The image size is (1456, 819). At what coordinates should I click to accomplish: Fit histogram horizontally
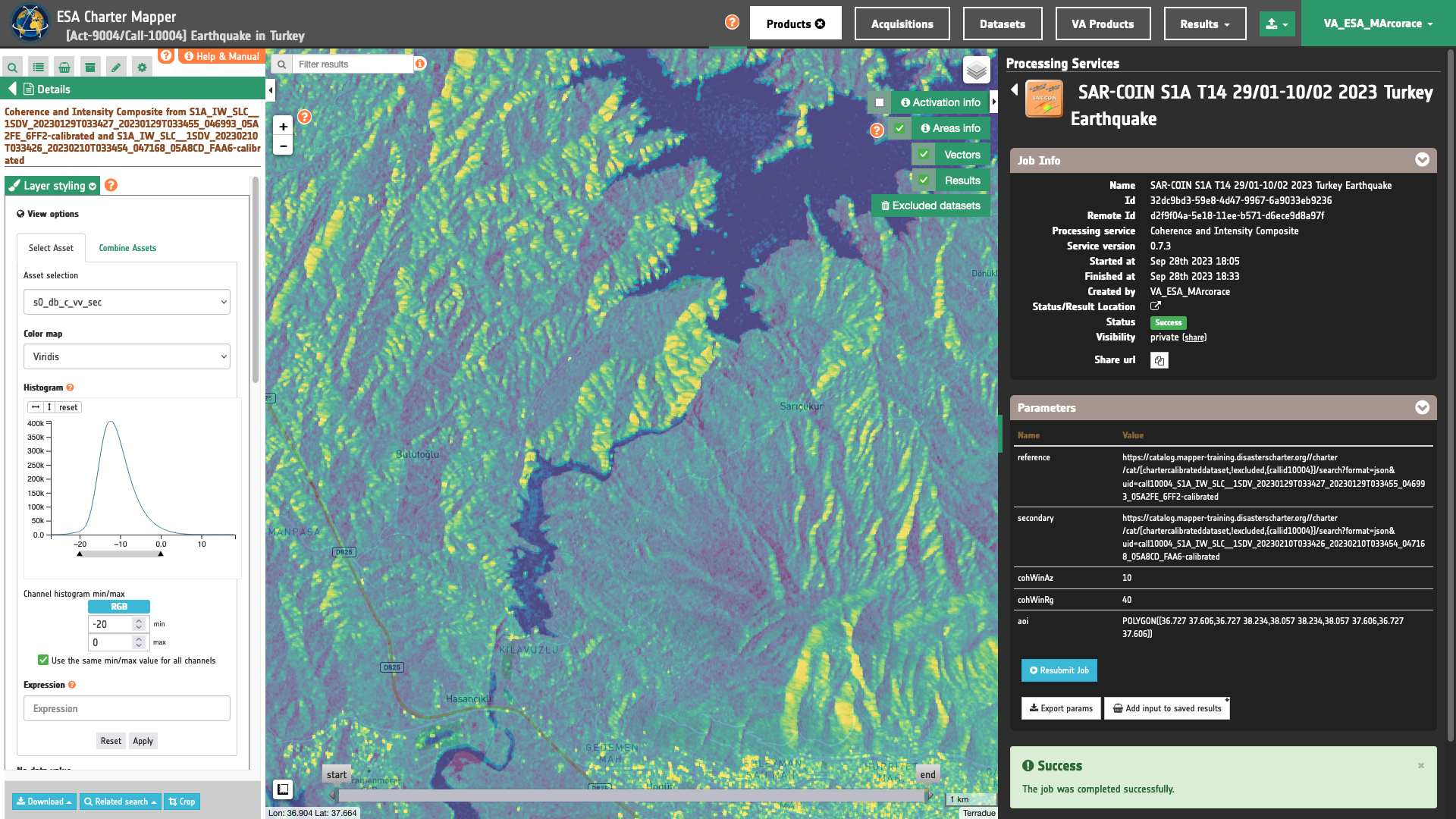click(x=36, y=407)
